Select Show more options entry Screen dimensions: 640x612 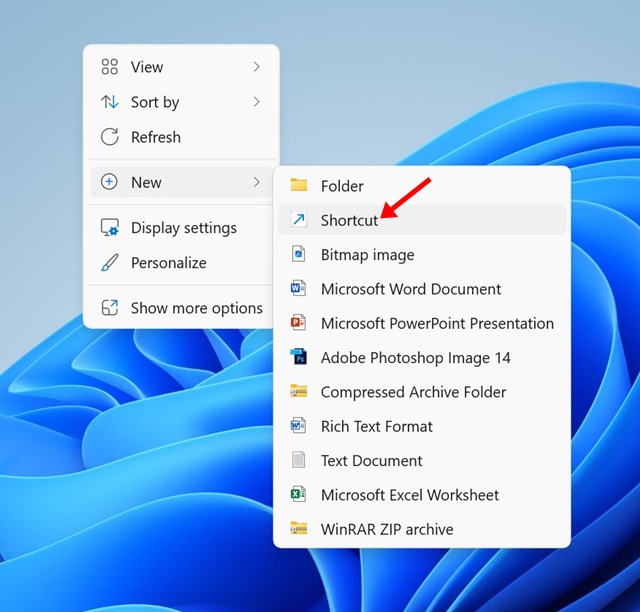click(x=196, y=308)
